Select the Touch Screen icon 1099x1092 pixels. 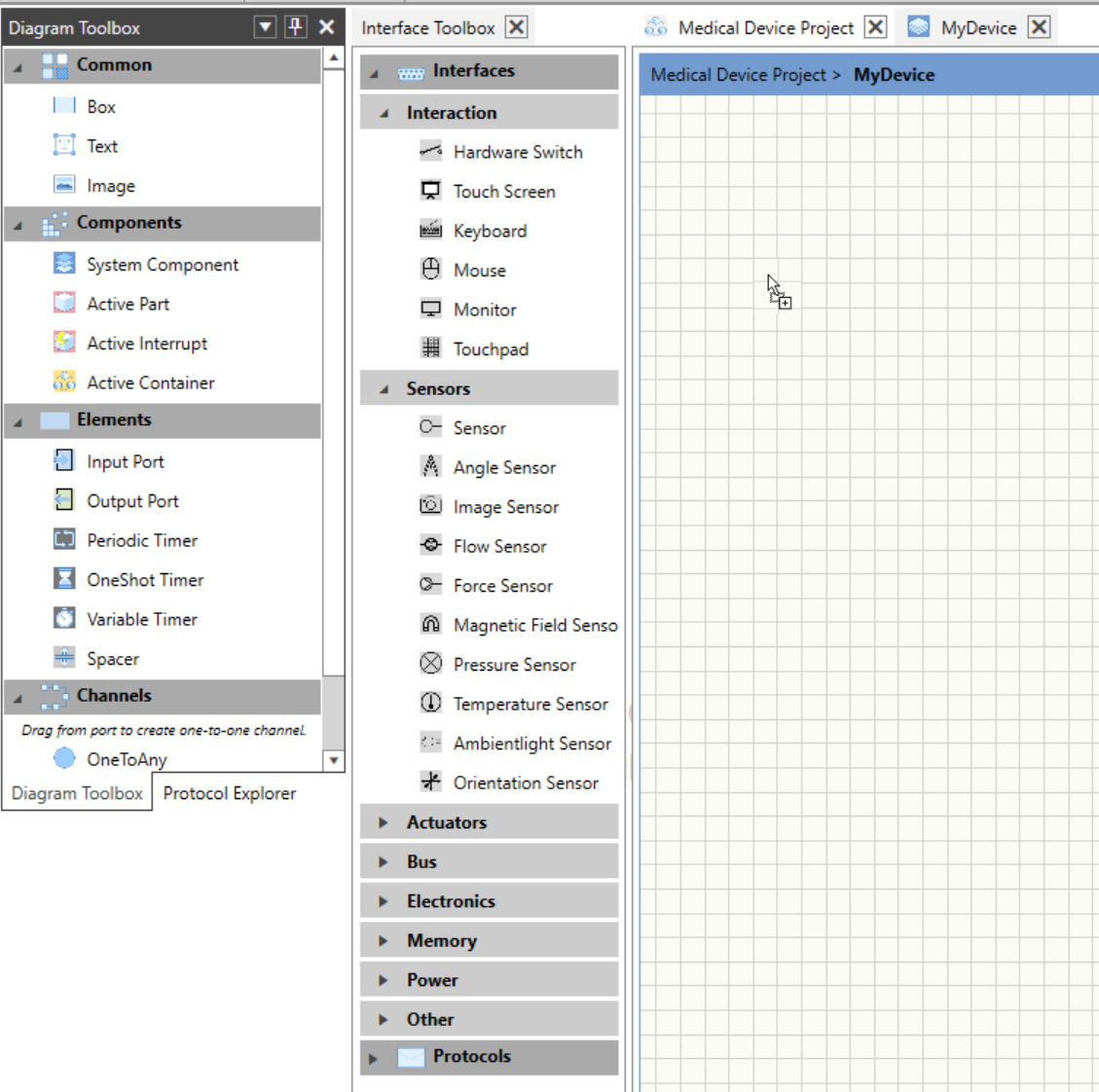tap(430, 191)
